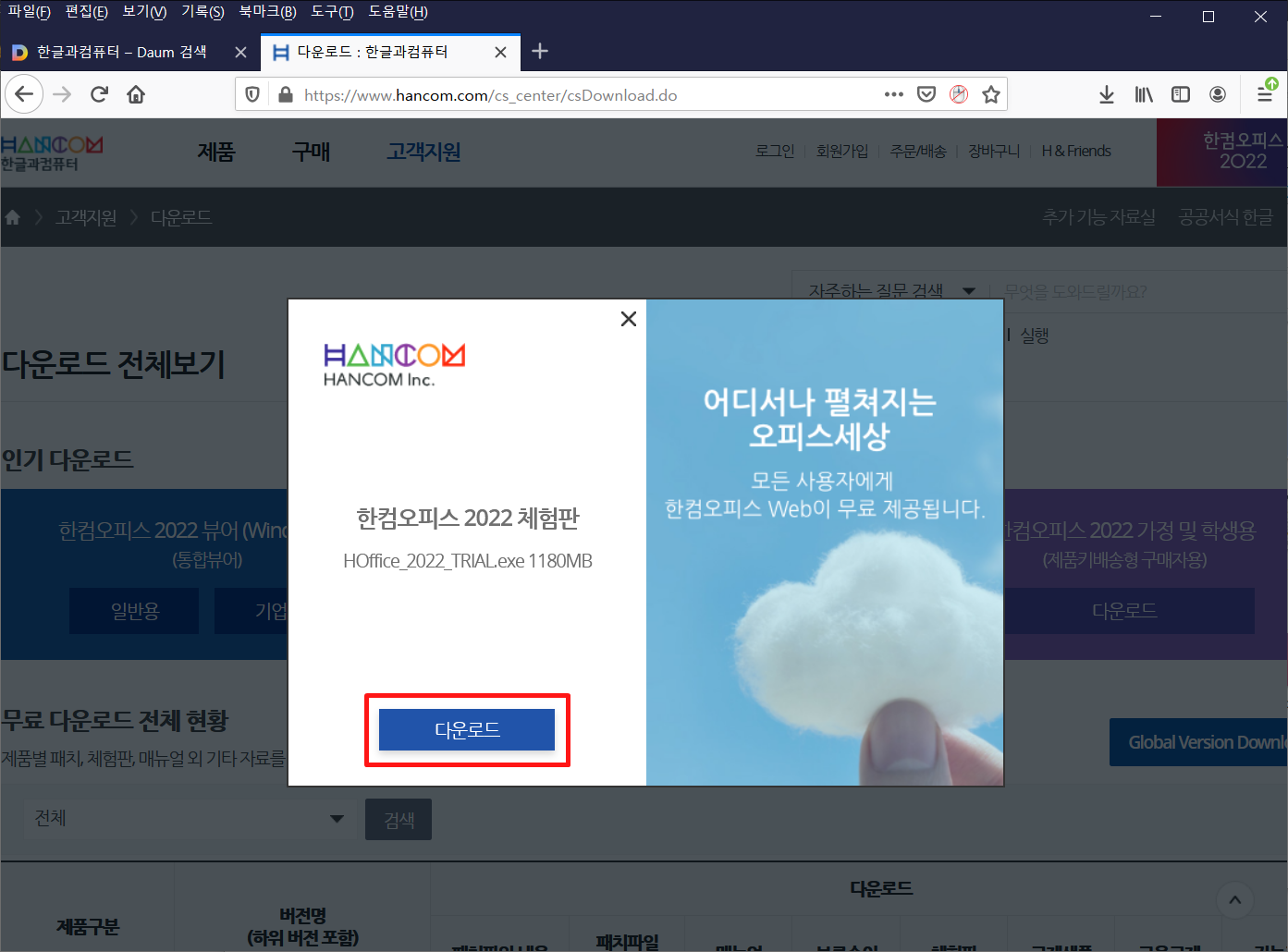
Task: Click the 장바구니 link
Action: tap(994, 151)
